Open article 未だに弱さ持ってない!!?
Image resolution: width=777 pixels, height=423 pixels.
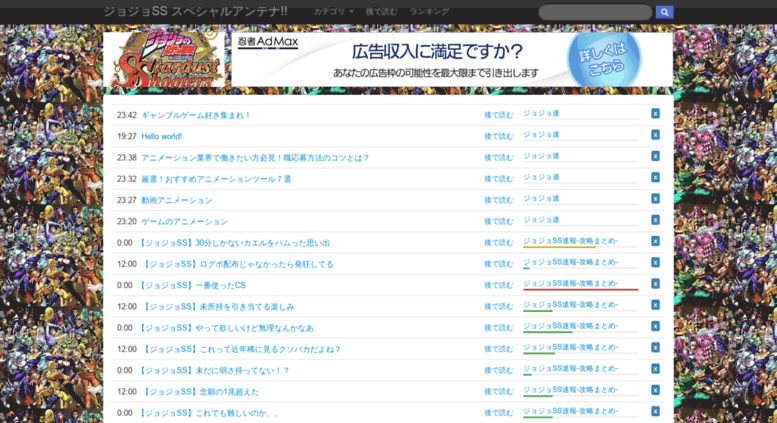[214, 371]
